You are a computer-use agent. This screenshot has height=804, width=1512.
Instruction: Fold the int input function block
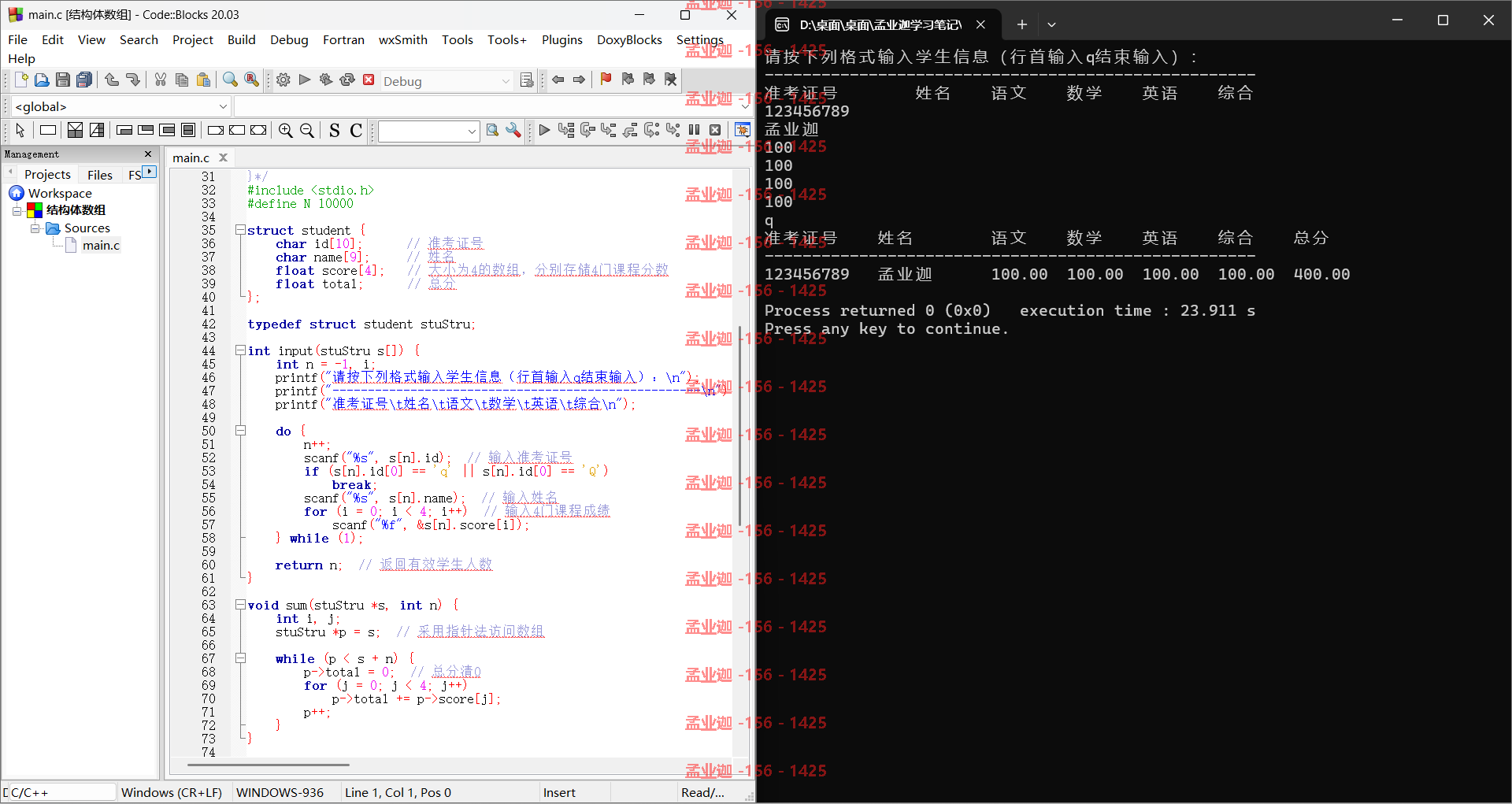240,350
